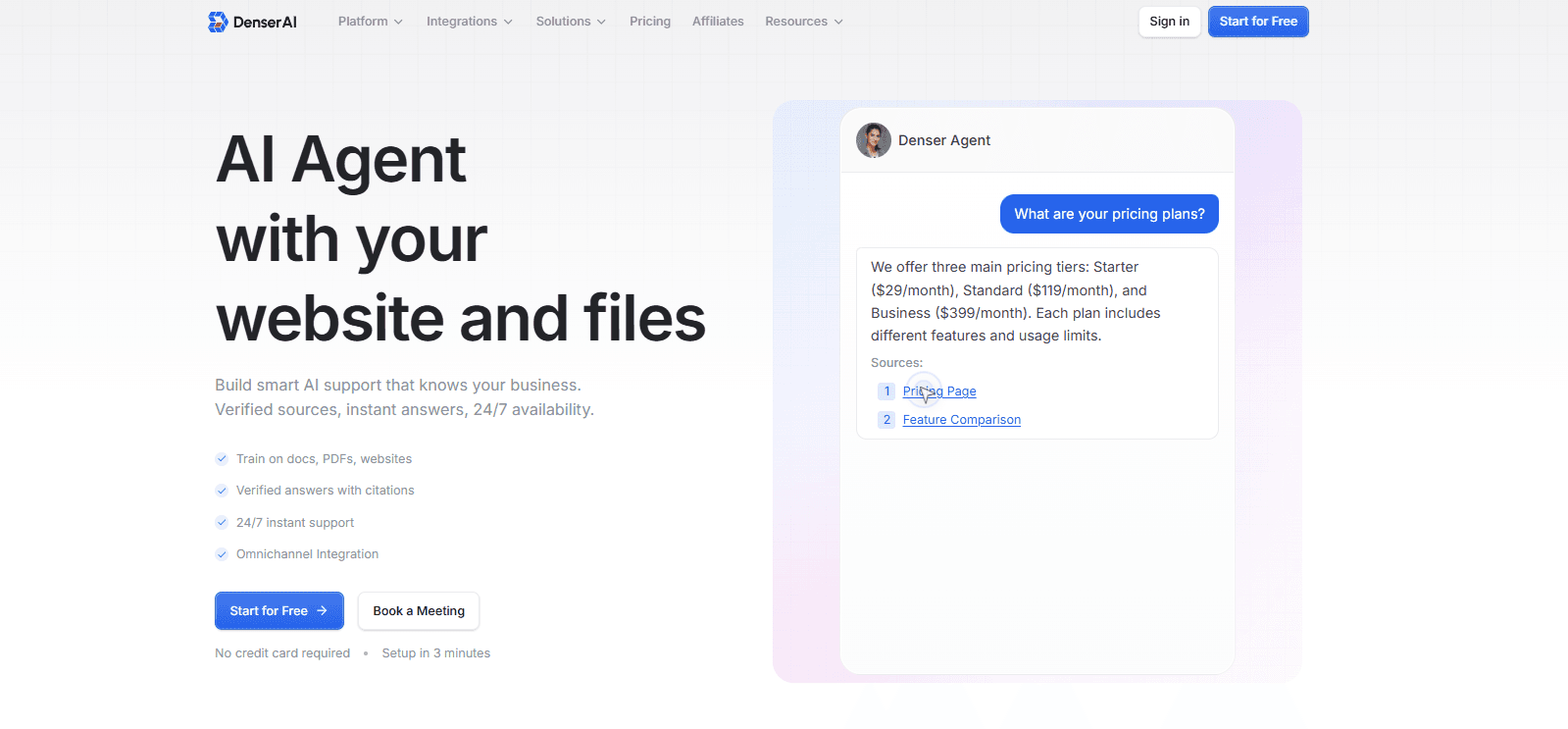Click source number 2 badge

[x=886, y=420]
